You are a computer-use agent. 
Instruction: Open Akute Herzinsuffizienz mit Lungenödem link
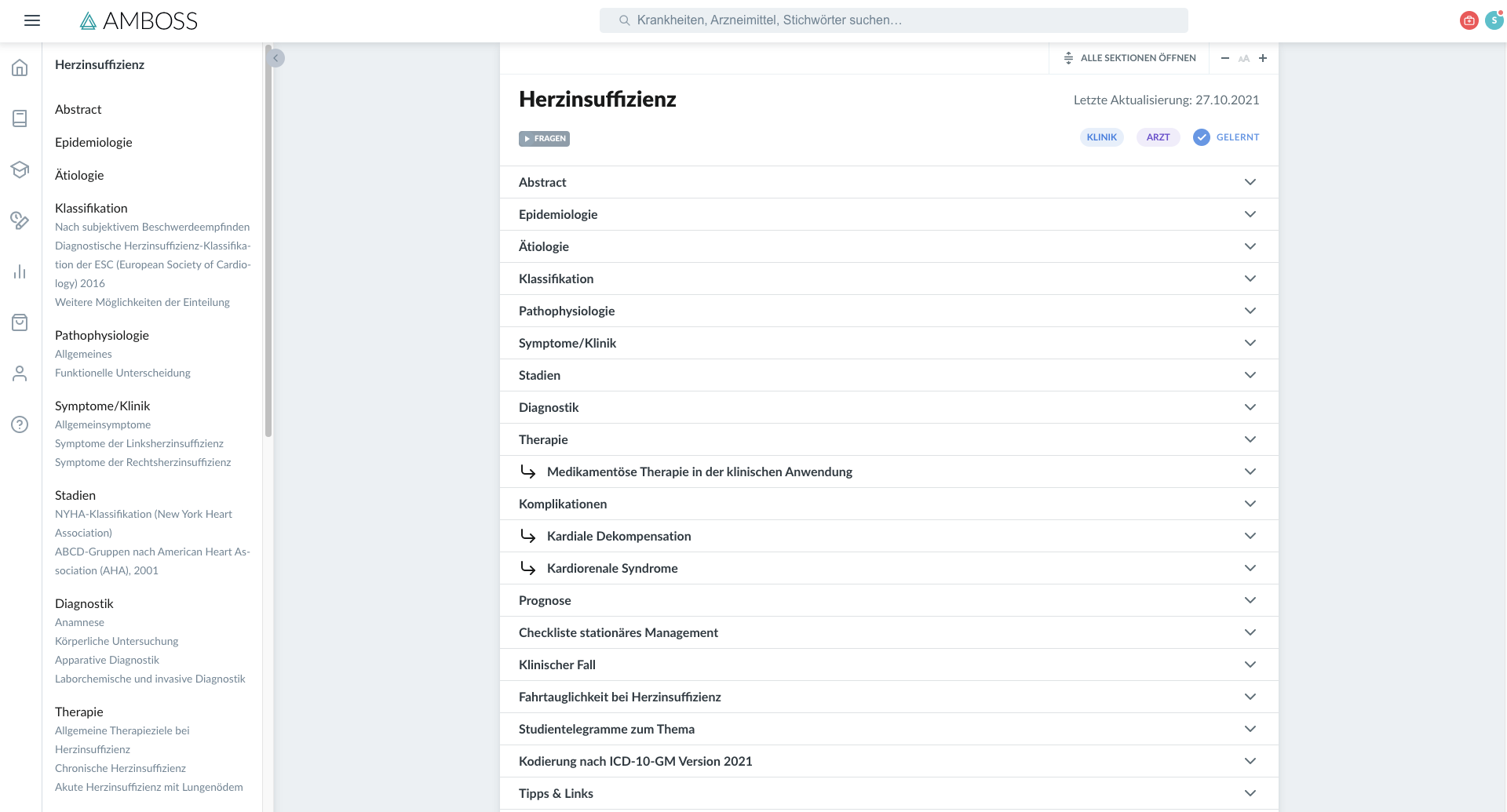tap(149, 787)
